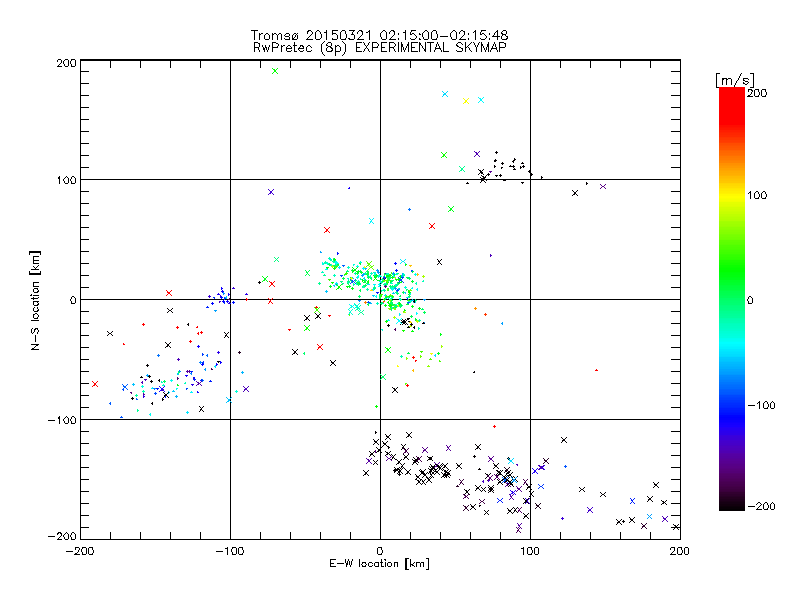The width and height of the screenshot is (800, 600).
Task: Click the green X marker at plot top
Action: [275, 71]
